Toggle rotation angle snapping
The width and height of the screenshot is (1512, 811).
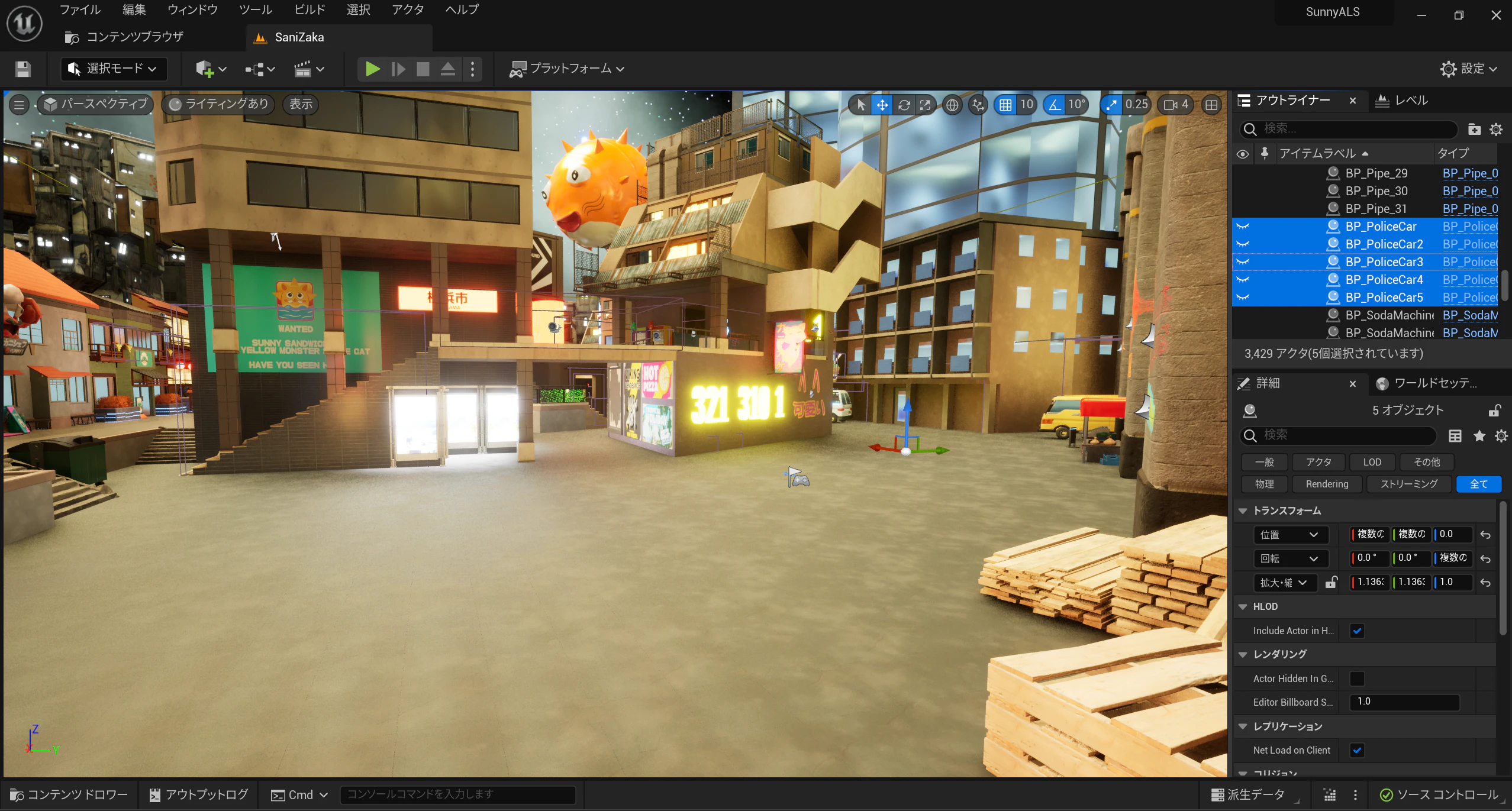pos(1055,105)
